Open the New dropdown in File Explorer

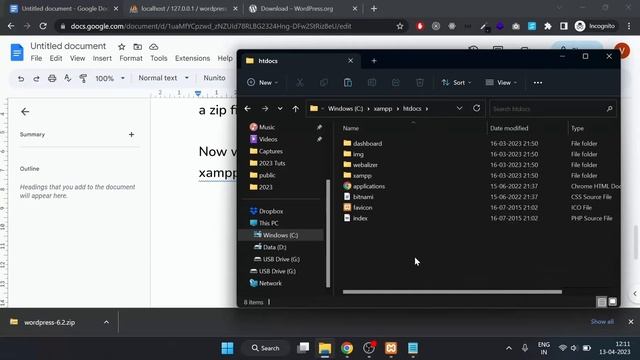click(262, 82)
